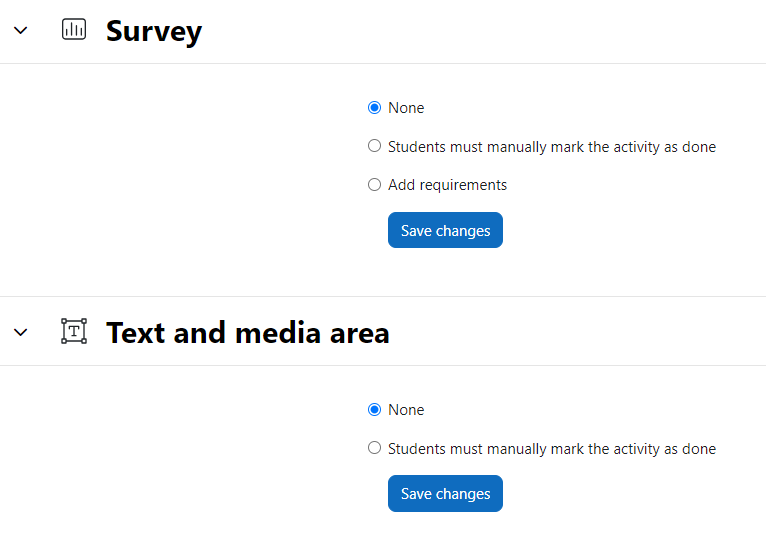
Task: Click Text and media's 'Students must manually mark' label
Action: click(552, 449)
